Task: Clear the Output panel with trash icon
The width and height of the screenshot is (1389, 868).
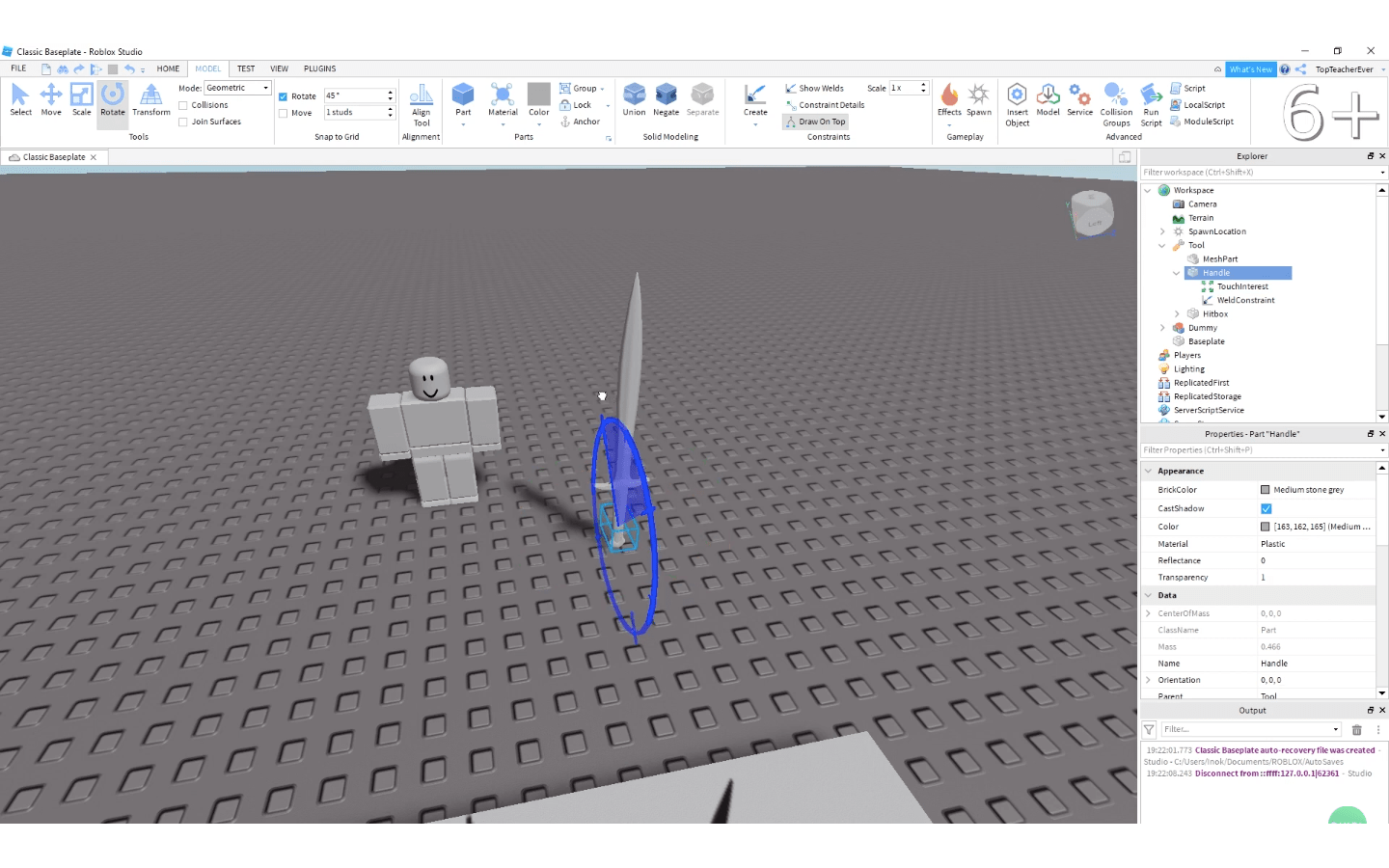Action: click(x=1356, y=730)
